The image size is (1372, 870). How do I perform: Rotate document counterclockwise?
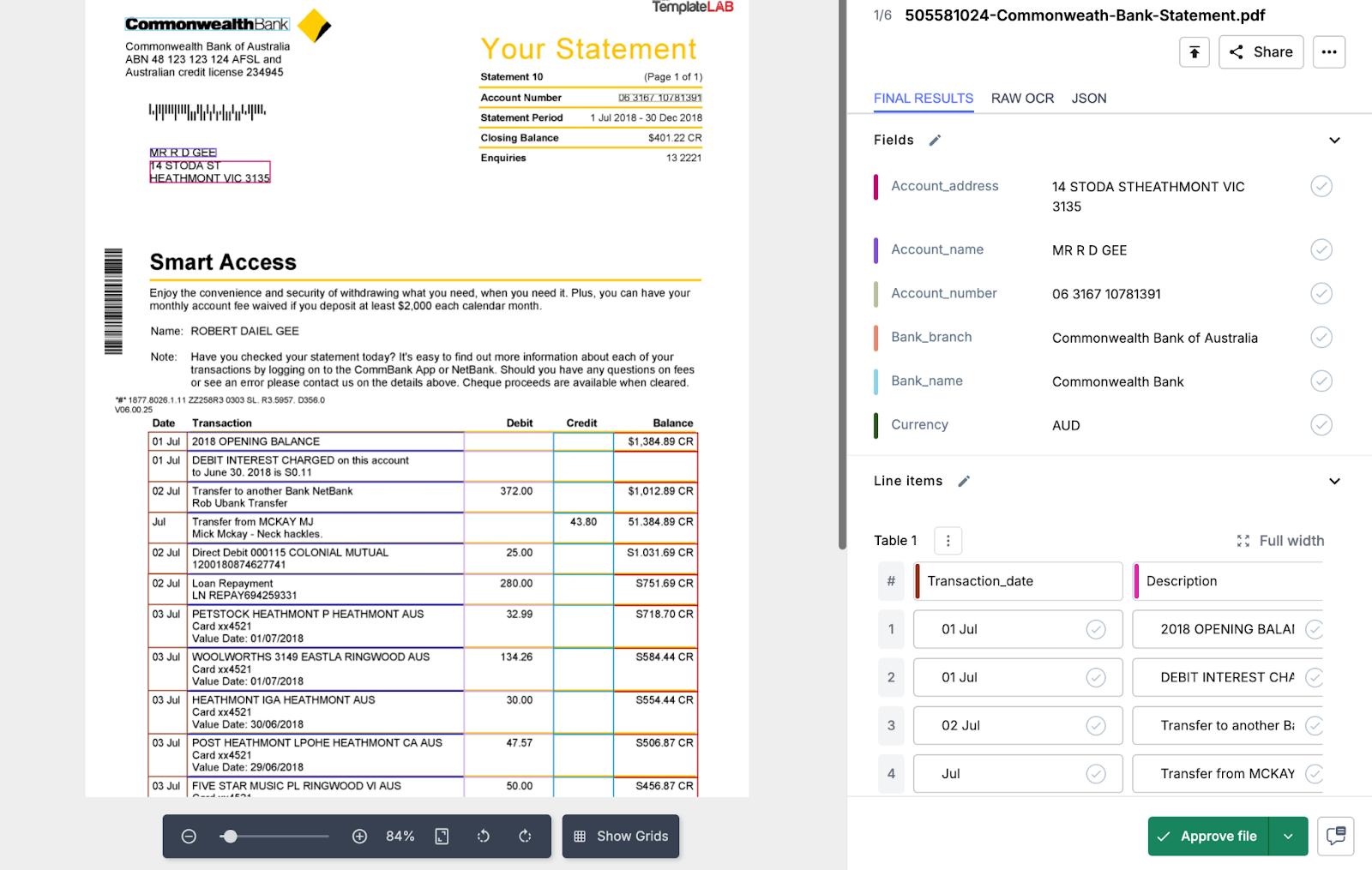[x=484, y=837]
